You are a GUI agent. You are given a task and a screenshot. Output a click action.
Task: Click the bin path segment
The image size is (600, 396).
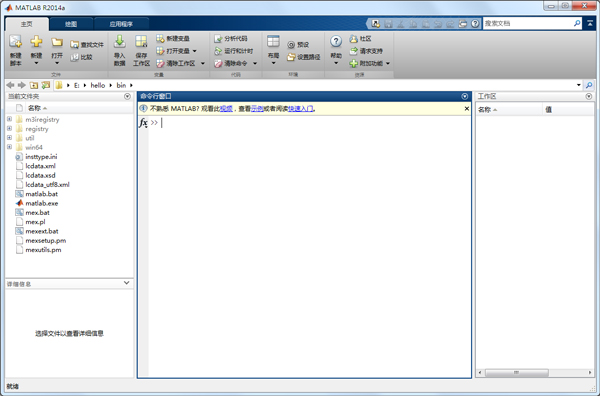coord(121,85)
